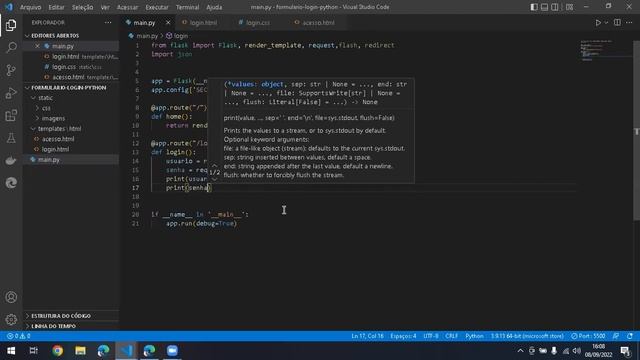The width and height of the screenshot is (640, 360).
Task: Open the Accounts menu icon
Action: point(11,297)
